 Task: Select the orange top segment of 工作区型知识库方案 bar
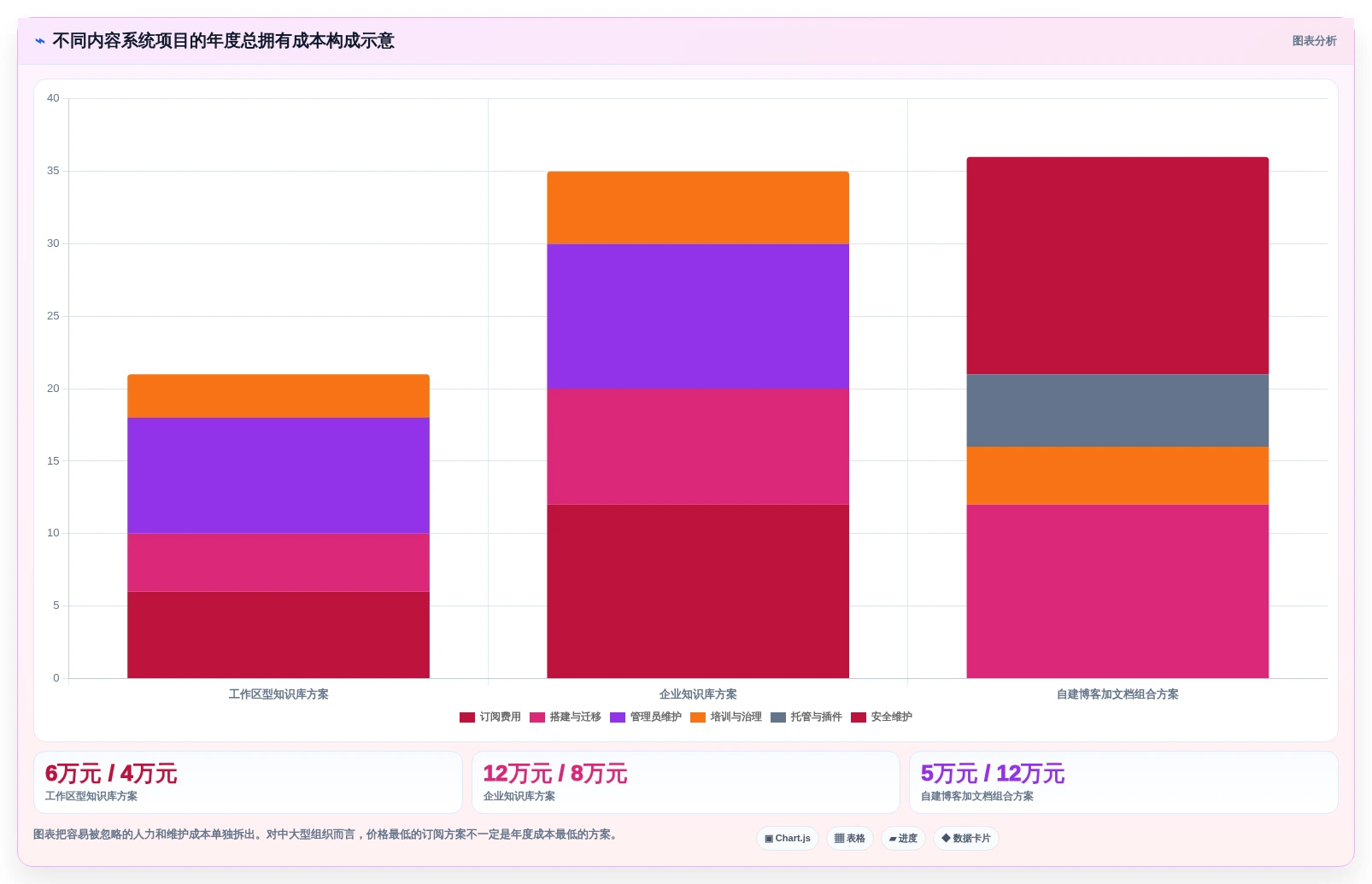tap(279, 396)
